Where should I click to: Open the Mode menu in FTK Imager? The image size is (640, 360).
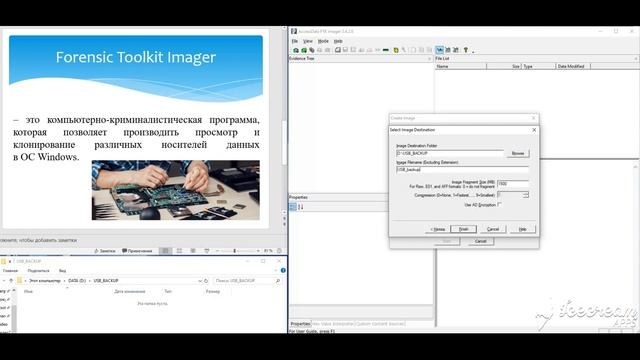(323, 41)
